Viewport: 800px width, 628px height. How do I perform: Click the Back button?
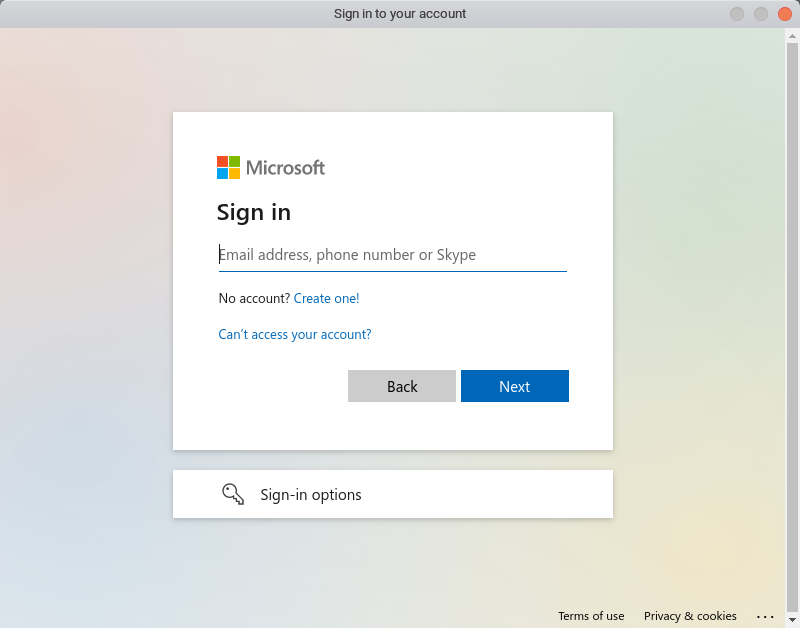pos(402,386)
